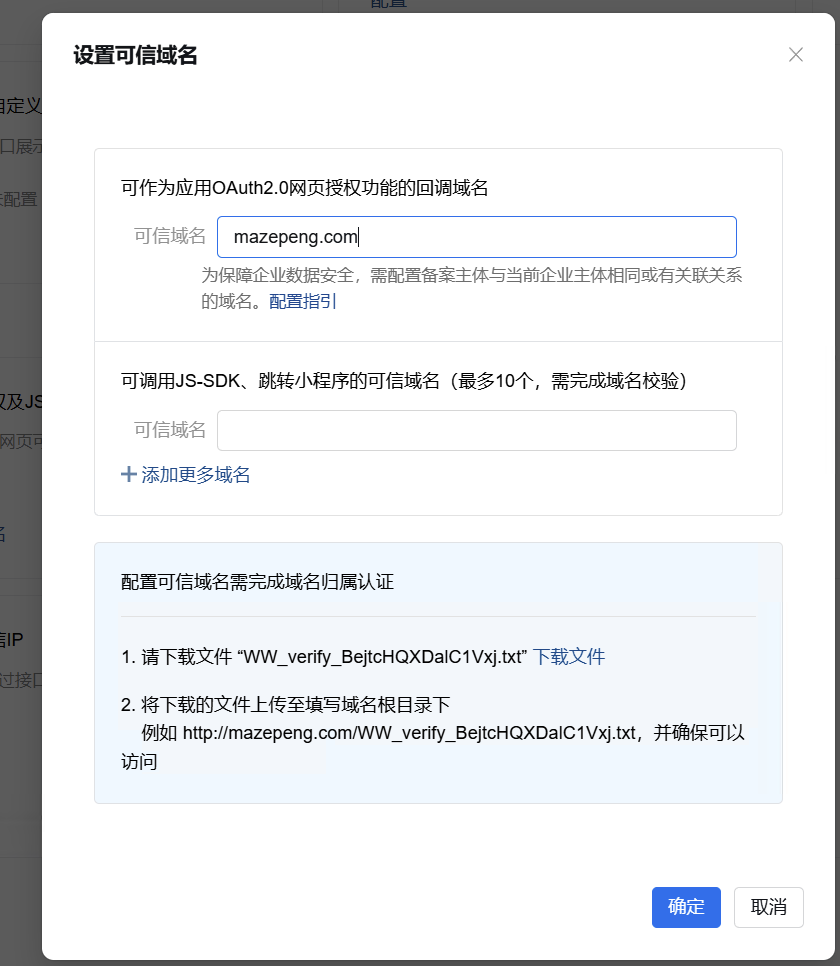
Task: Open the 配置指引 configuration guide
Action: tap(303, 301)
